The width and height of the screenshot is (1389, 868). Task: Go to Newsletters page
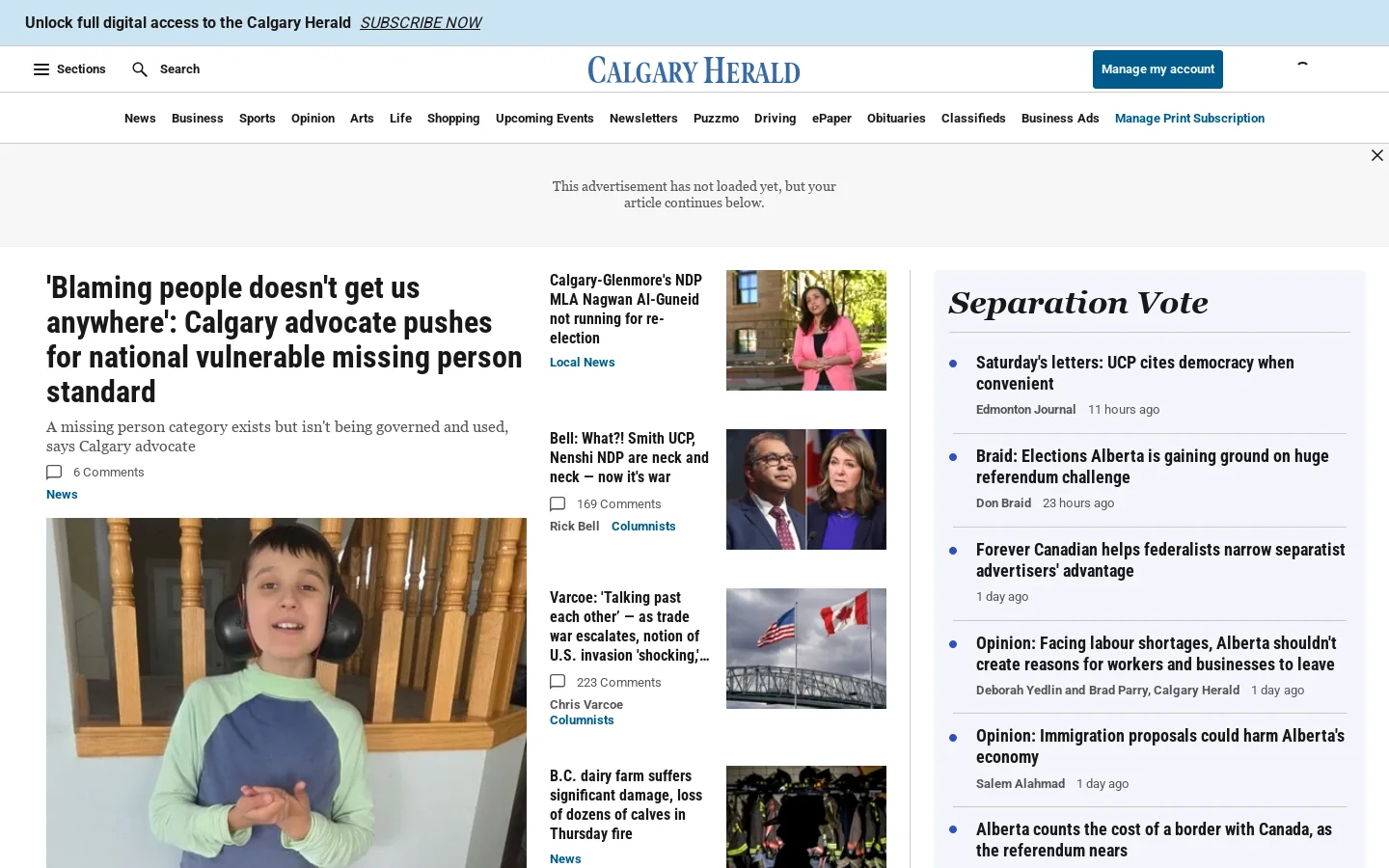(x=643, y=119)
